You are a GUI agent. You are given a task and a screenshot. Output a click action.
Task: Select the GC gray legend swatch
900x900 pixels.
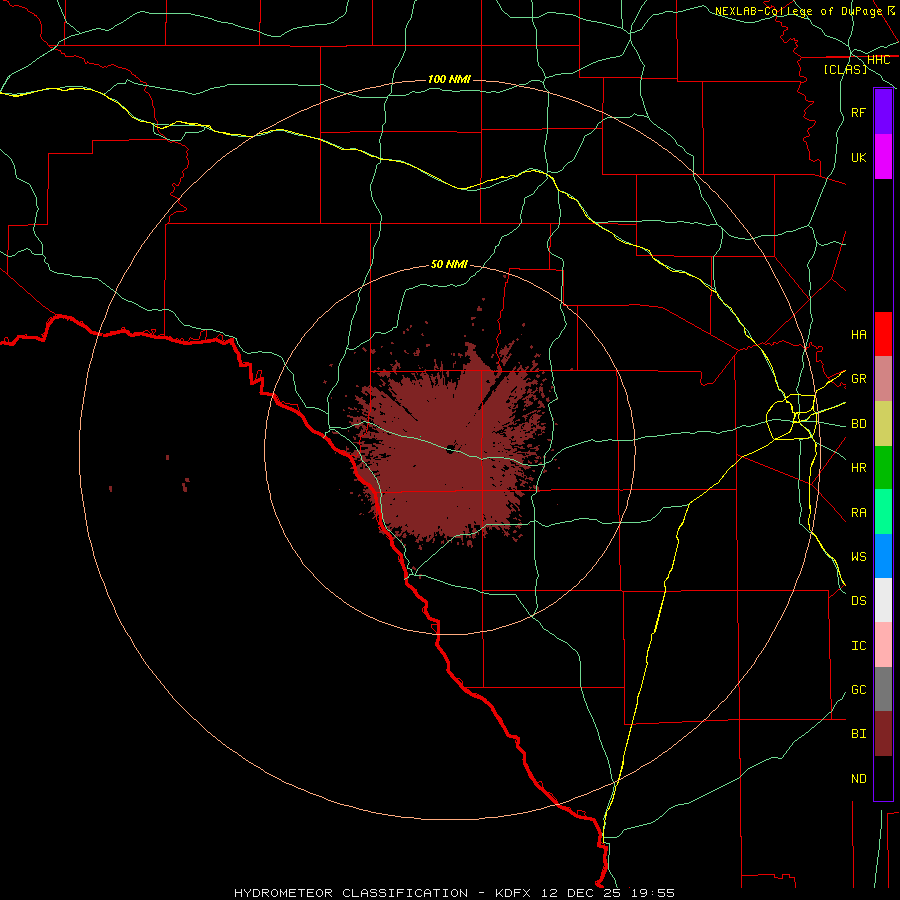coord(883,689)
